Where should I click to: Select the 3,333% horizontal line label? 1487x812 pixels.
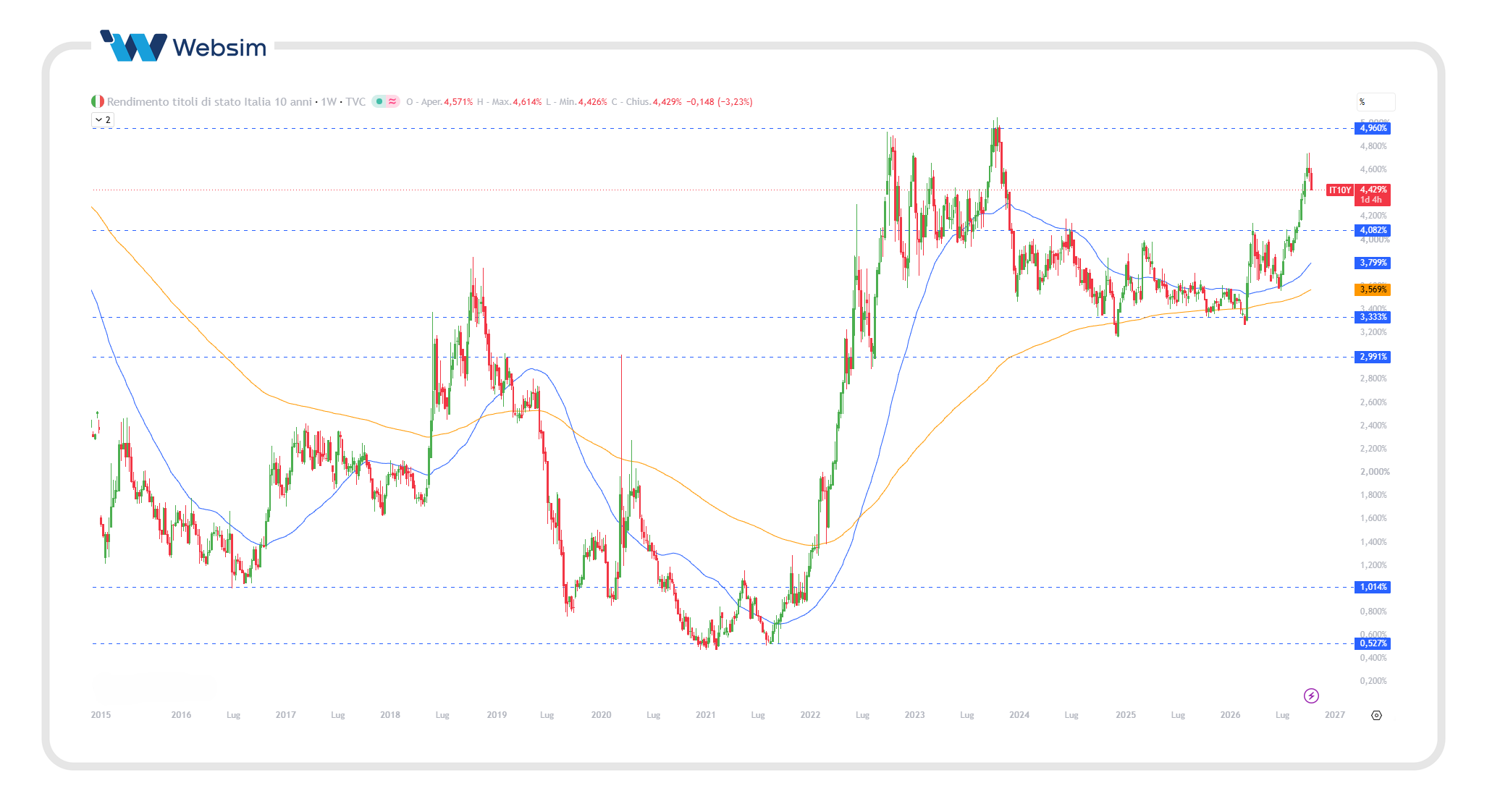tap(1373, 317)
